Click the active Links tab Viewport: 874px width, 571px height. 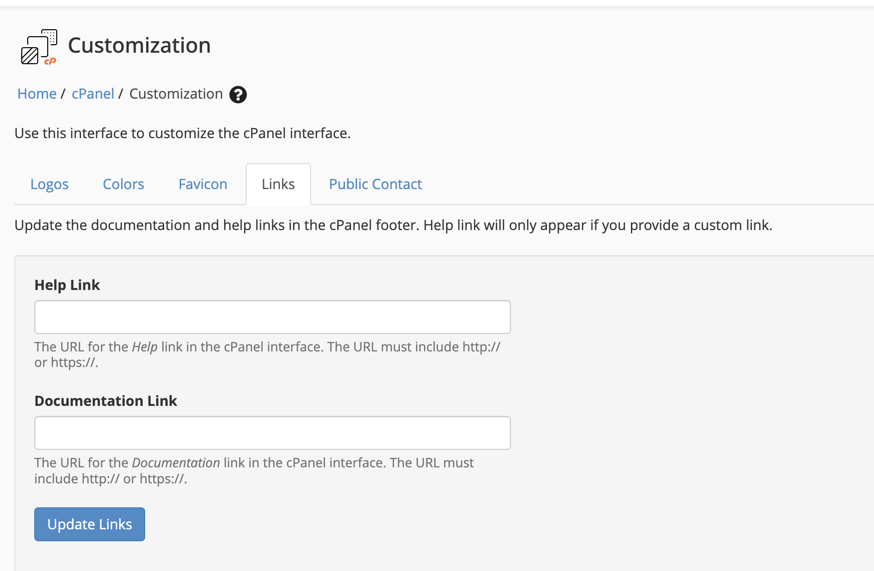click(278, 184)
